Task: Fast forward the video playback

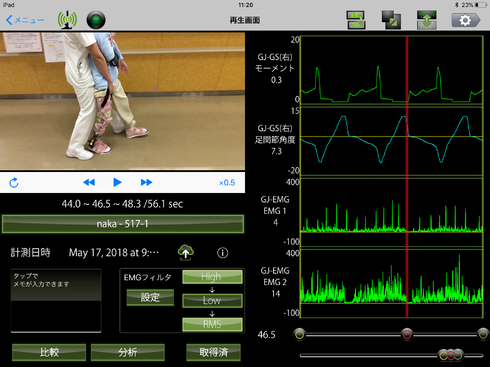Action: pos(146,182)
